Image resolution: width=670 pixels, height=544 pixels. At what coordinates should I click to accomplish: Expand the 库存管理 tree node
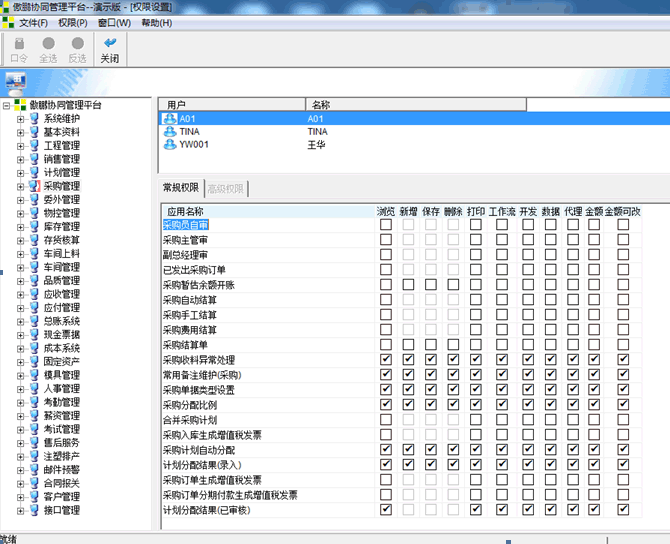tap(20, 227)
